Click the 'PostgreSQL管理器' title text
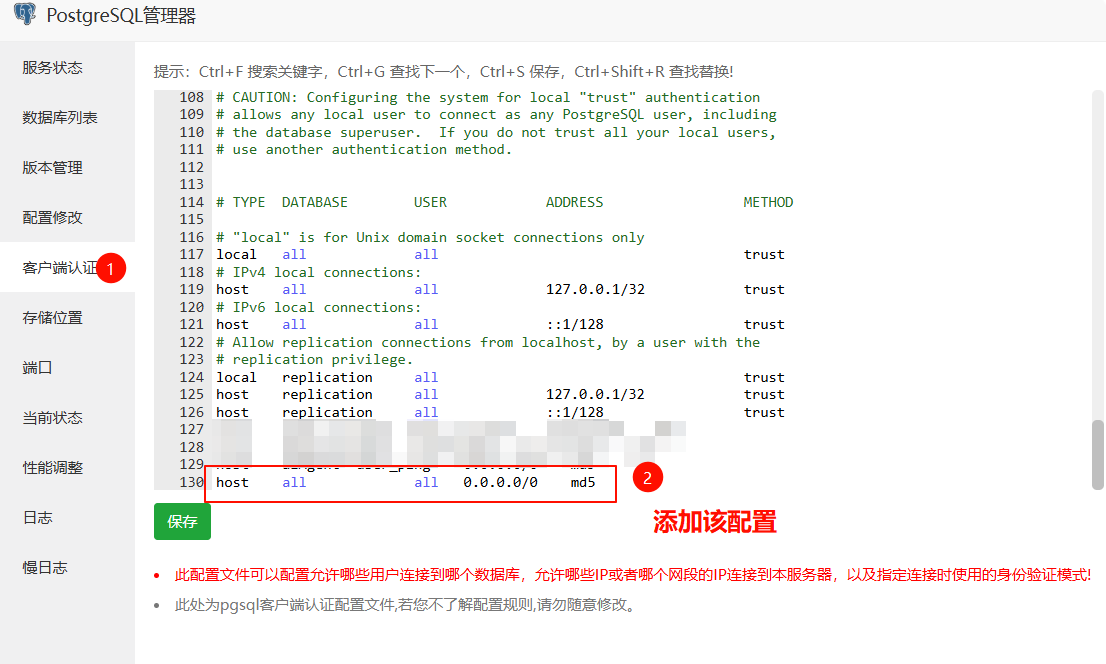The image size is (1106, 664). click(121, 16)
